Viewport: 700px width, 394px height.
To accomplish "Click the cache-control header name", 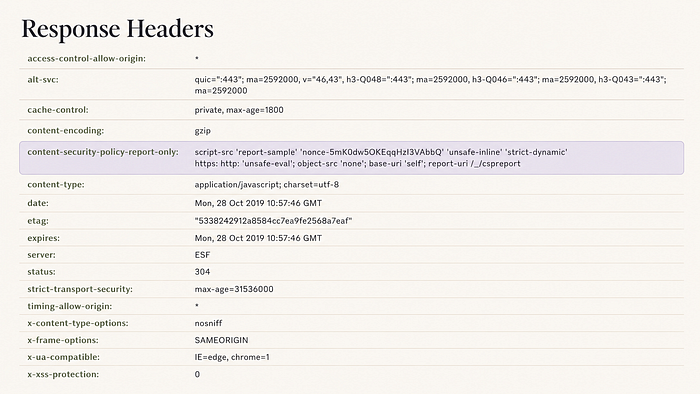I will [58, 110].
